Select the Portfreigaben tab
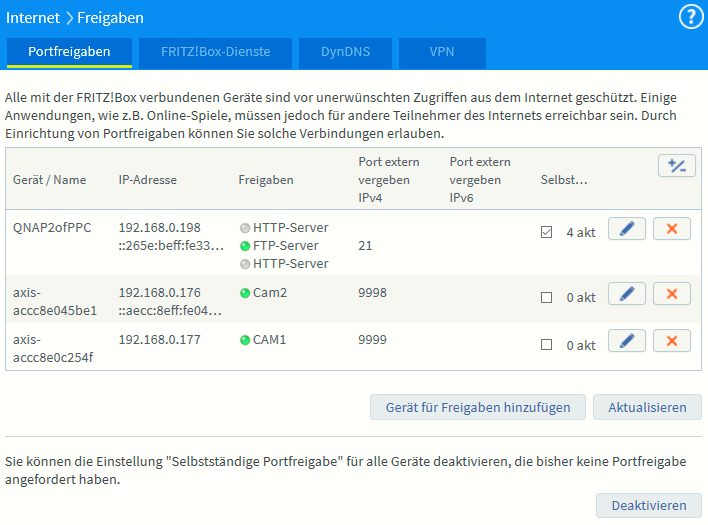The width and height of the screenshot is (708, 525). [69, 52]
